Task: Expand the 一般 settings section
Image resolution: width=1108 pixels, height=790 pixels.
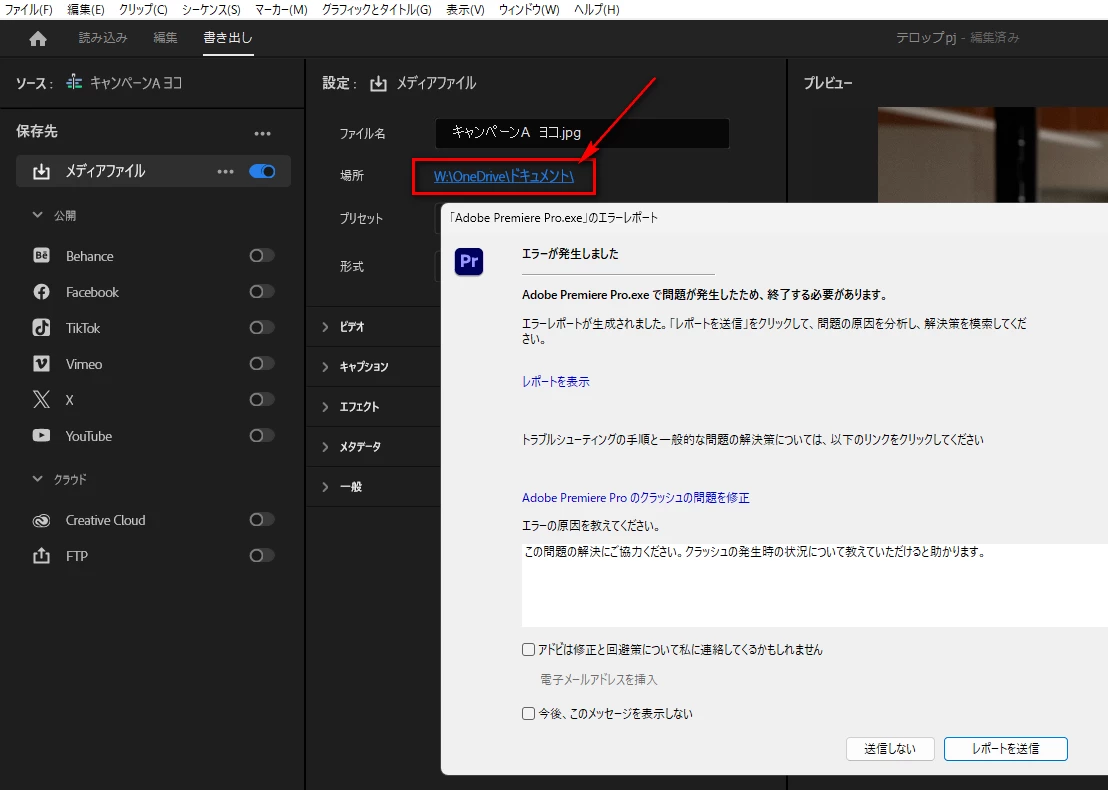Action: [x=325, y=487]
